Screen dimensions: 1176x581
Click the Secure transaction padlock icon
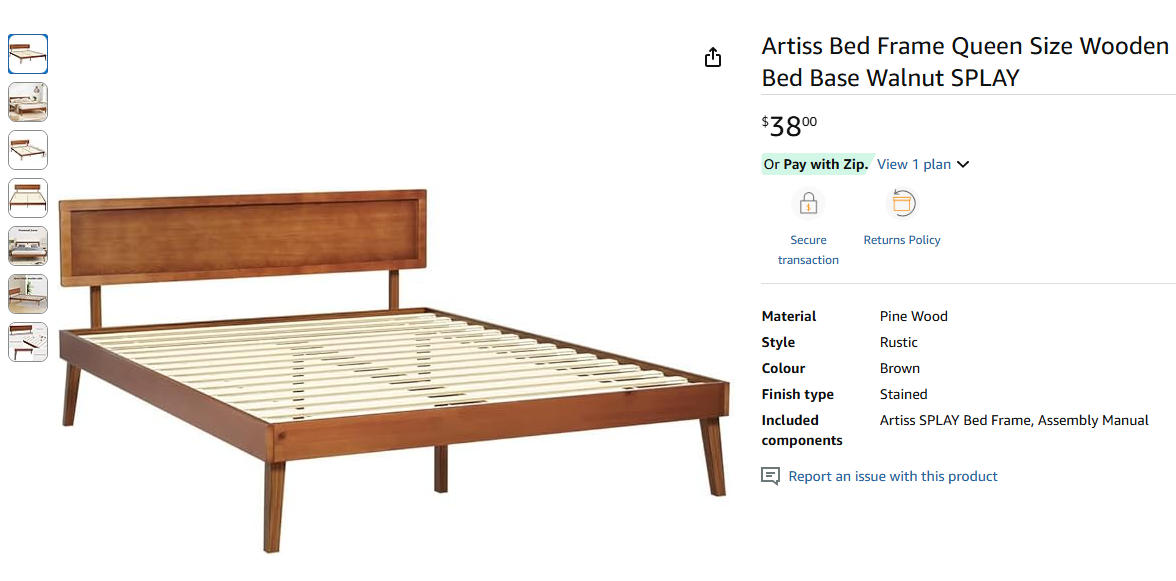pyautogui.click(x=807, y=202)
